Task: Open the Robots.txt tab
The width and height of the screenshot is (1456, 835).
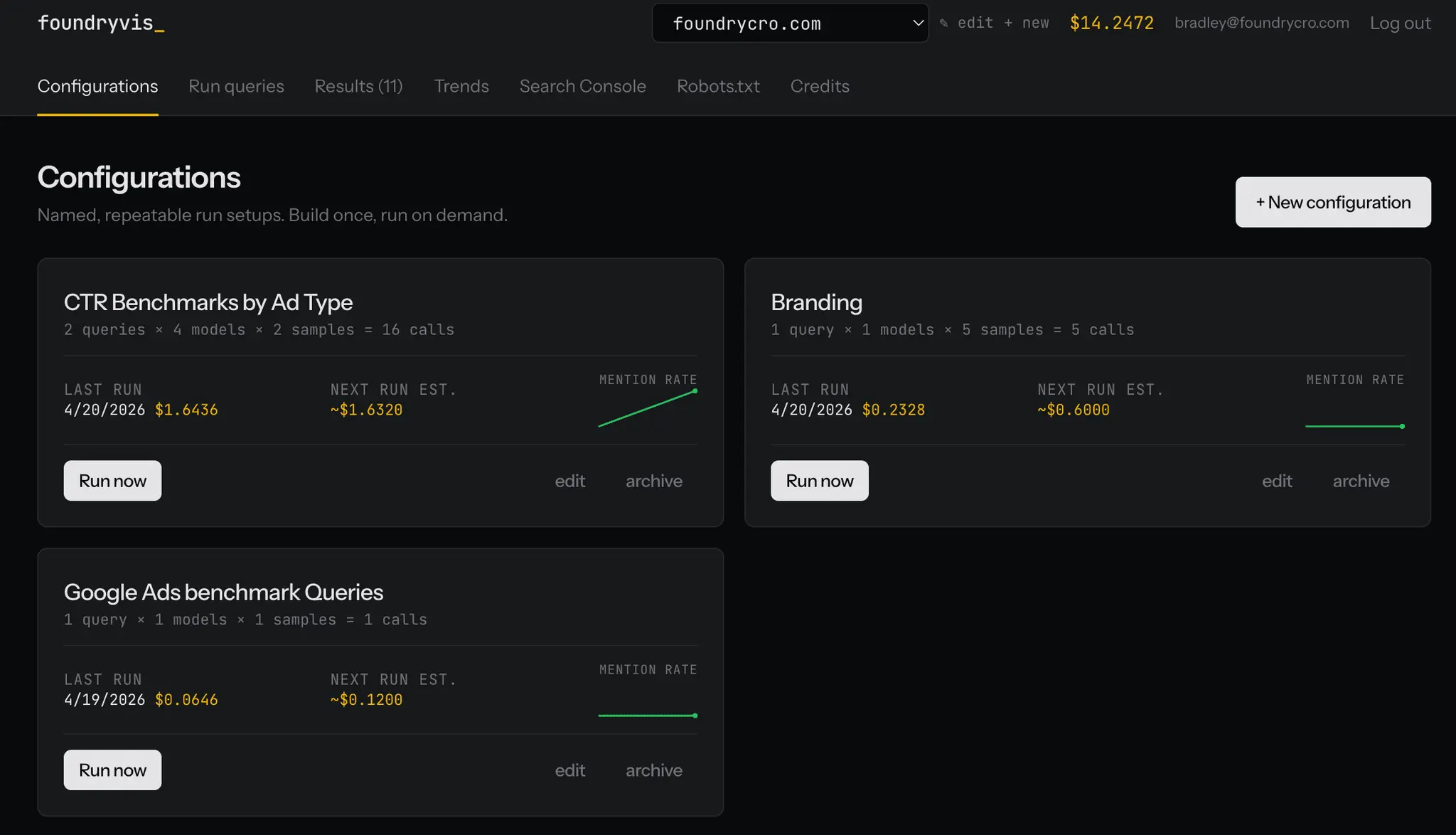Action: pyautogui.click(x=718, y=86)
